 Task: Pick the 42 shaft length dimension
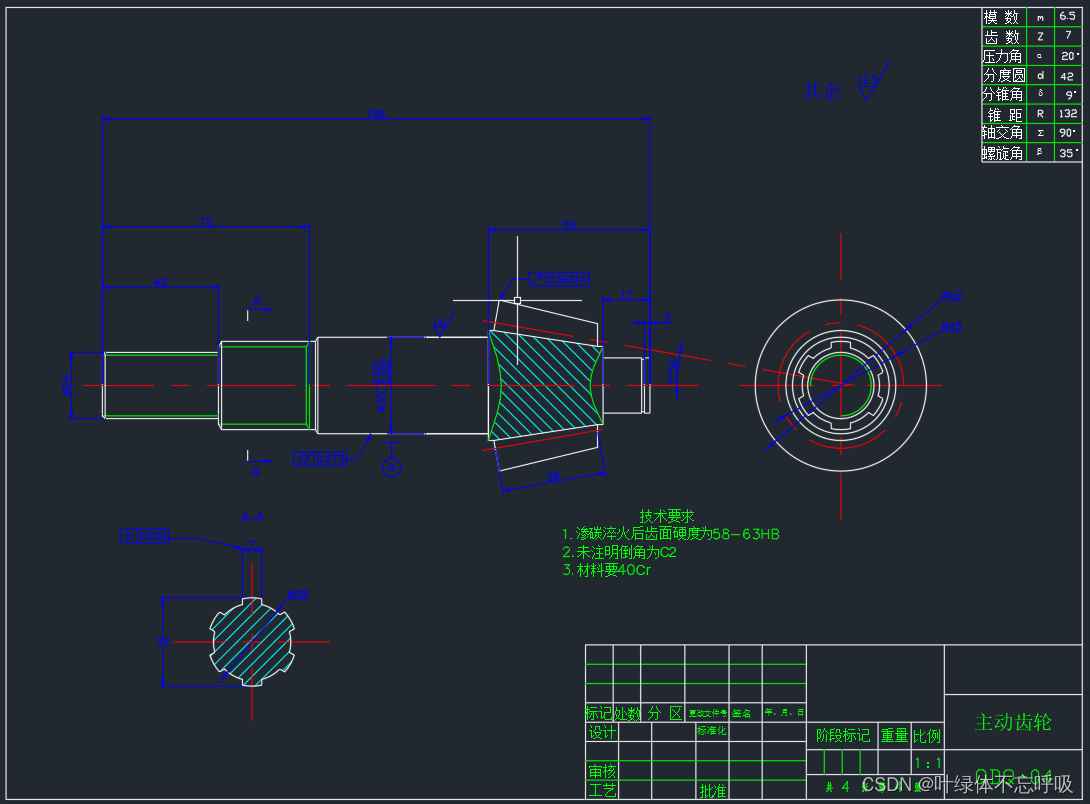click(160, 282)
